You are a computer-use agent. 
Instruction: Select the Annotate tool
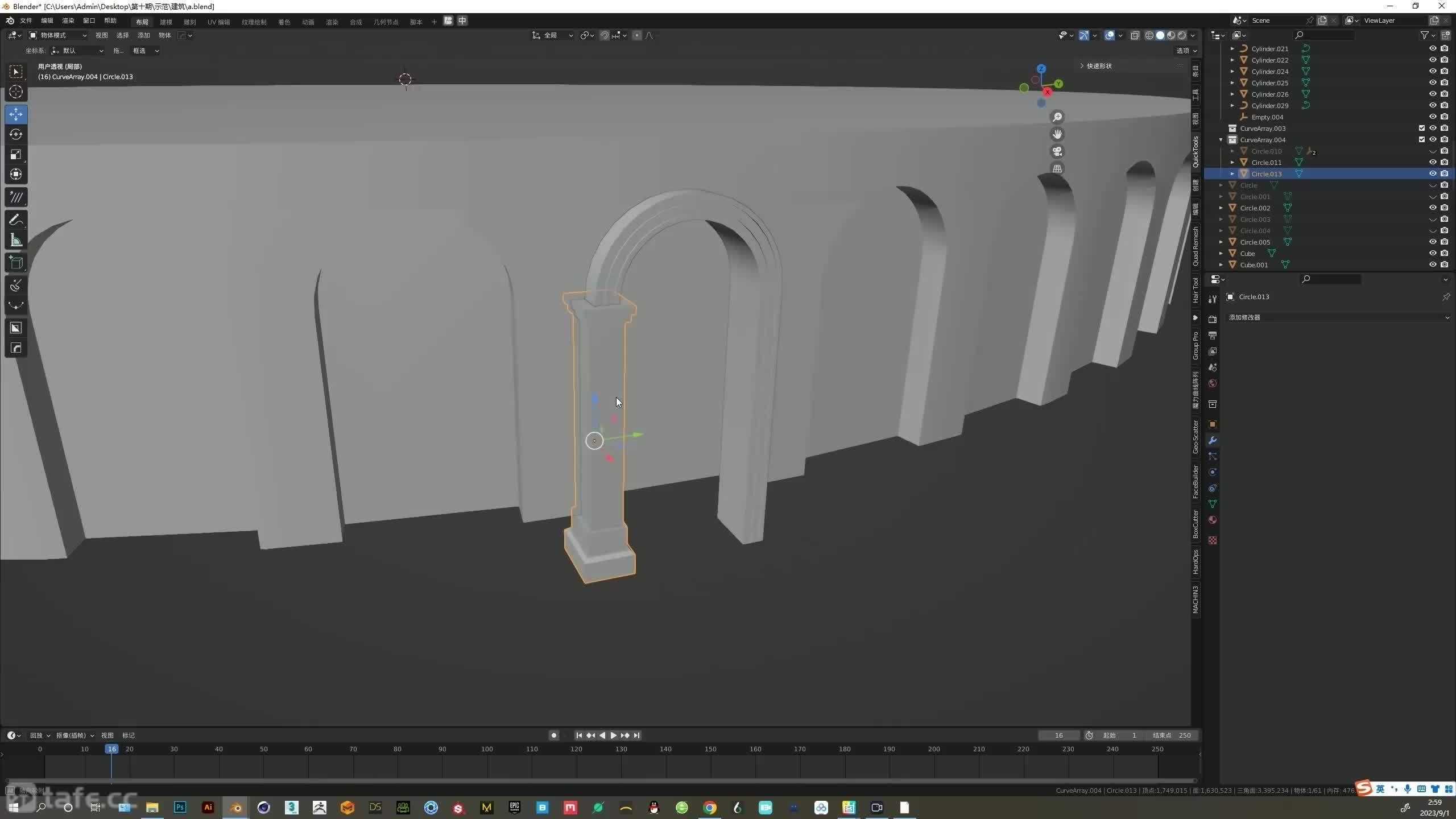tap(16, 197)
